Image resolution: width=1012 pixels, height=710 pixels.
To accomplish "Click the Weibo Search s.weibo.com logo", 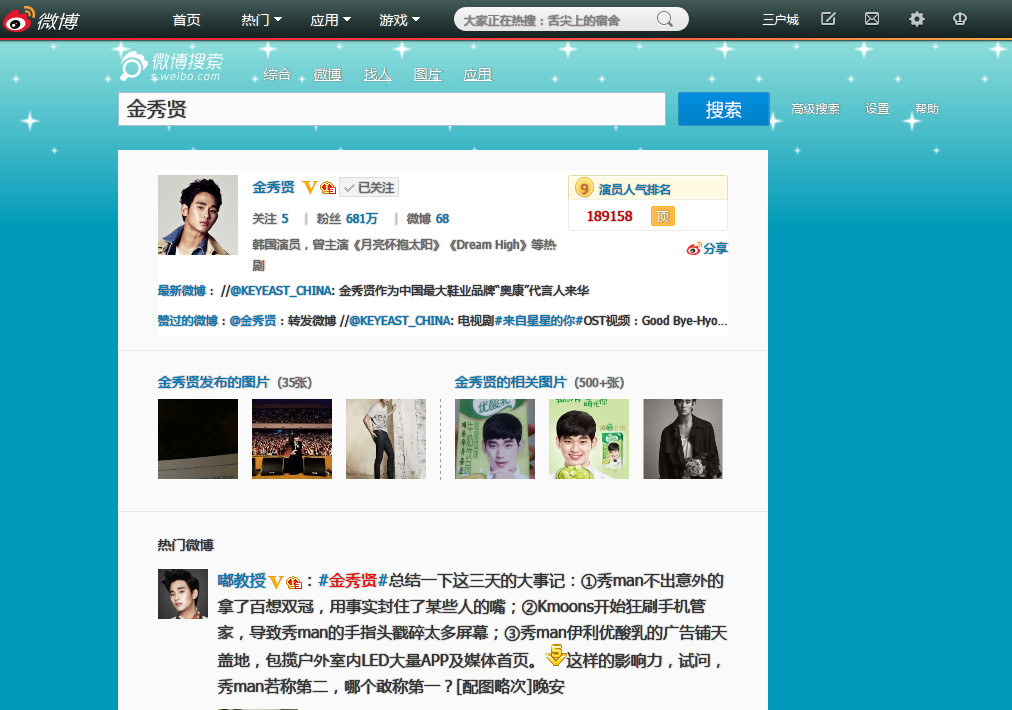I will (x=171, y=66).
